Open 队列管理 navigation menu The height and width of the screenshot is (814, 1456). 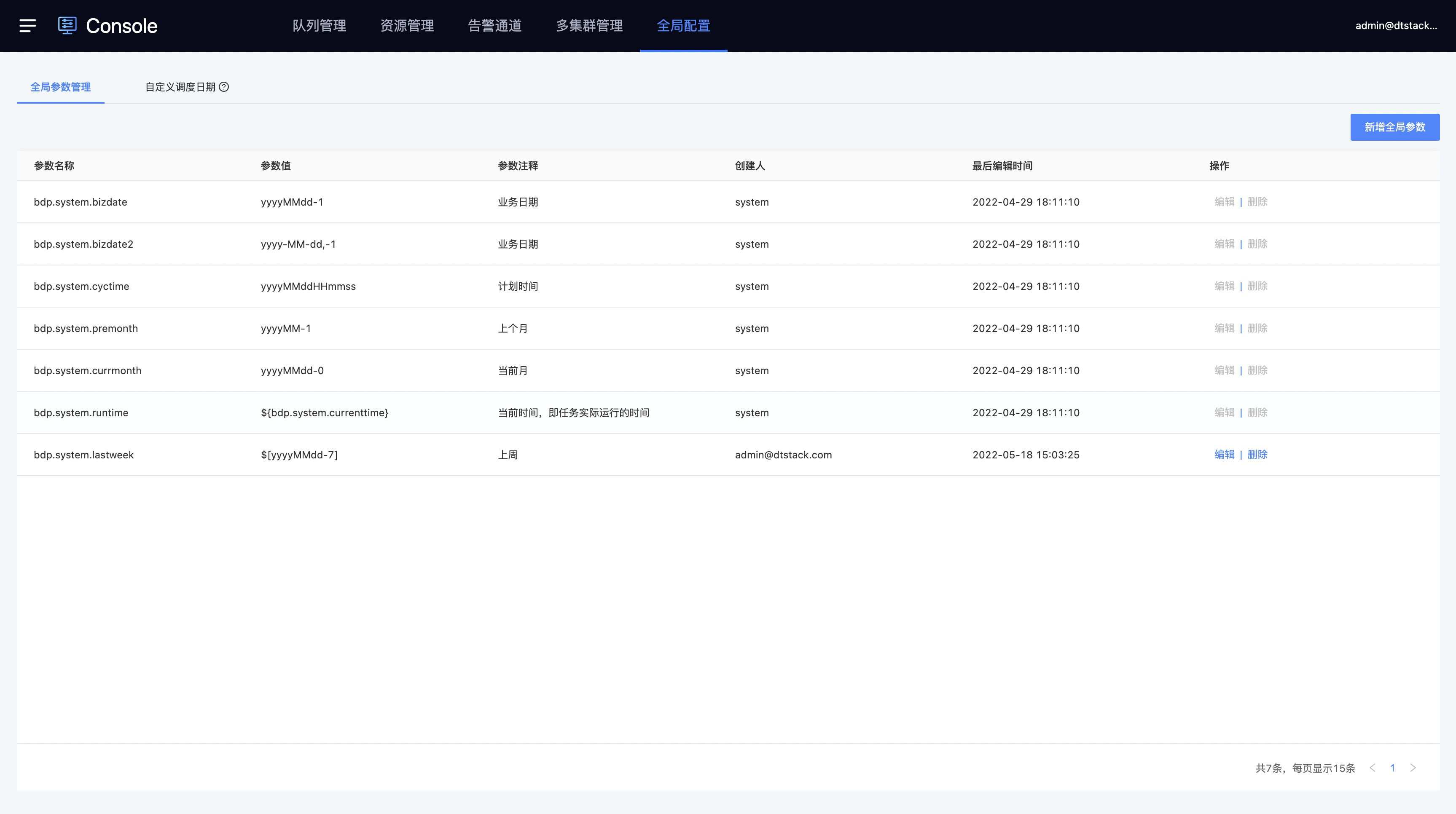pos(320,26)
